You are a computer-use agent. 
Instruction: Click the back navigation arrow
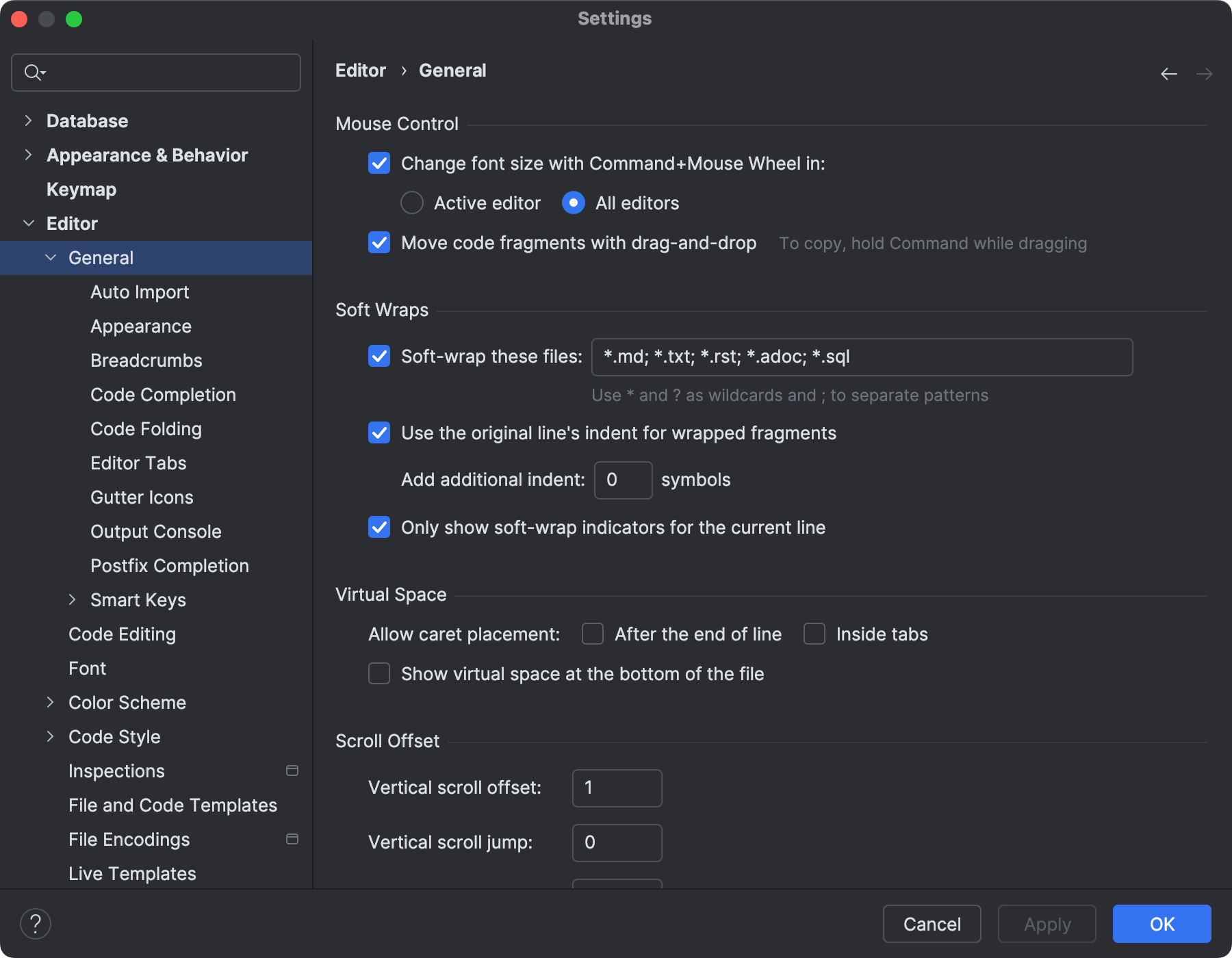click(1168, 73)
